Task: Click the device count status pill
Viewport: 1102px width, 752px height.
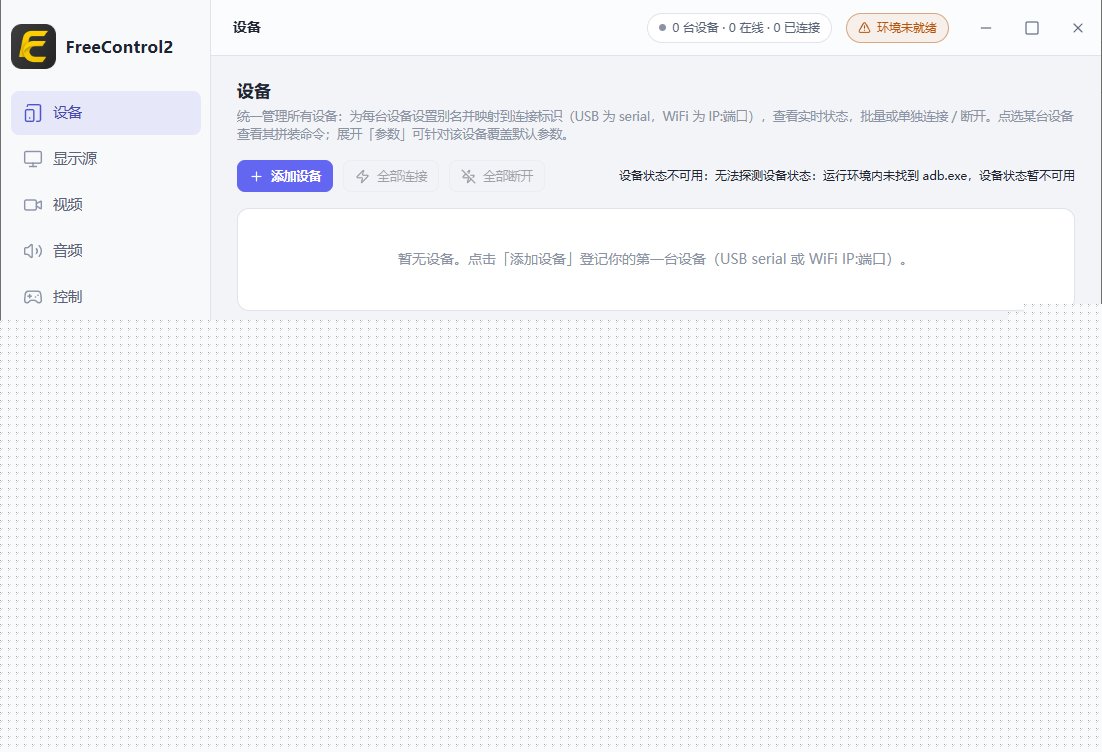Action: 739,28
